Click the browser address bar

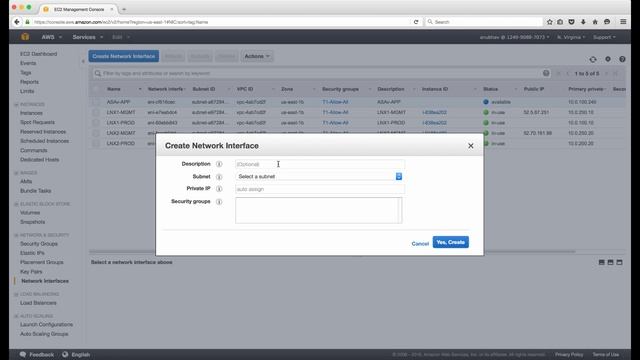tap(220, 22)
